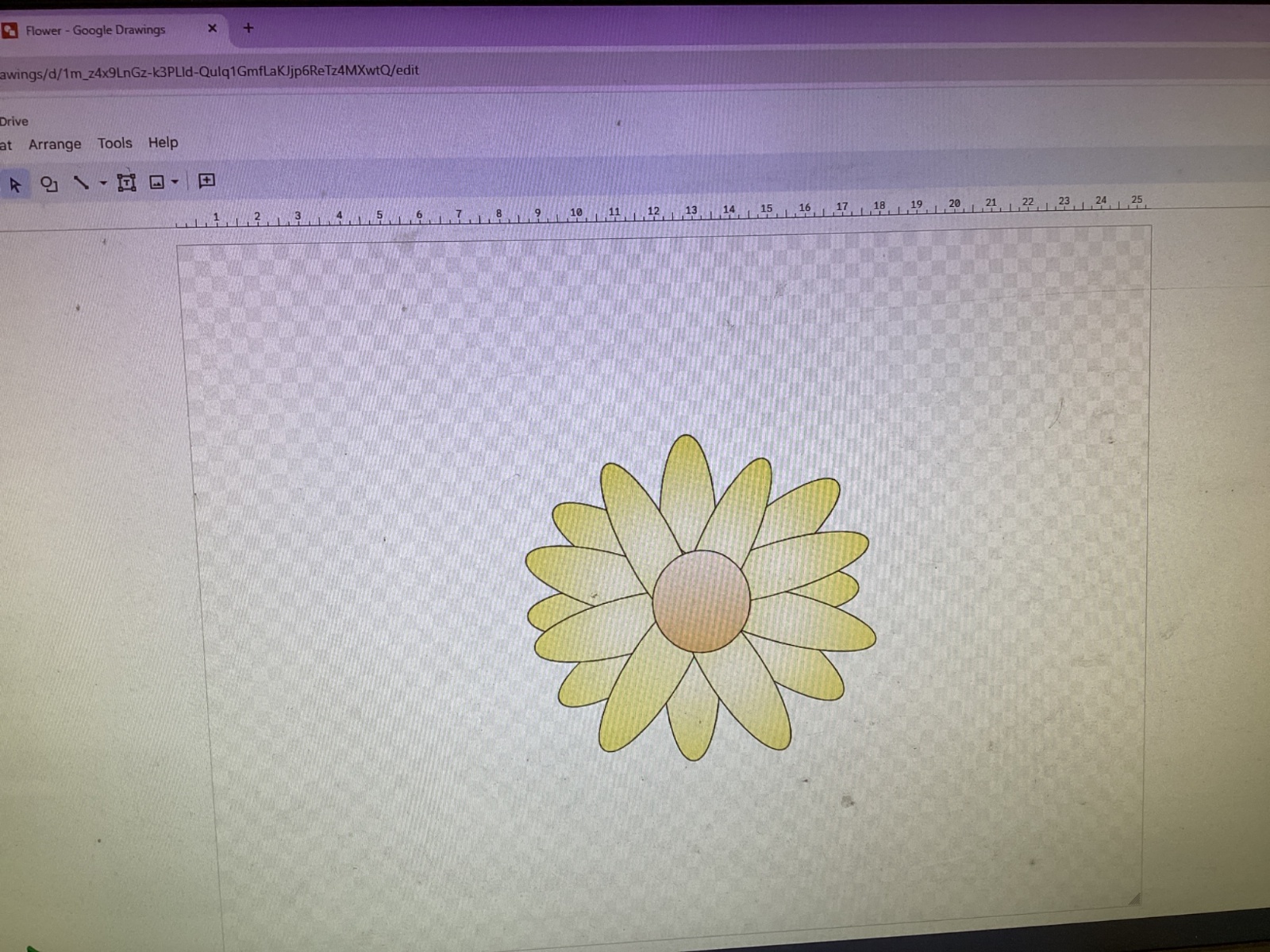This screenshot has height=952, width=1270.
Task: Click the Insert image icon
Action: click(x=157, y=182)
